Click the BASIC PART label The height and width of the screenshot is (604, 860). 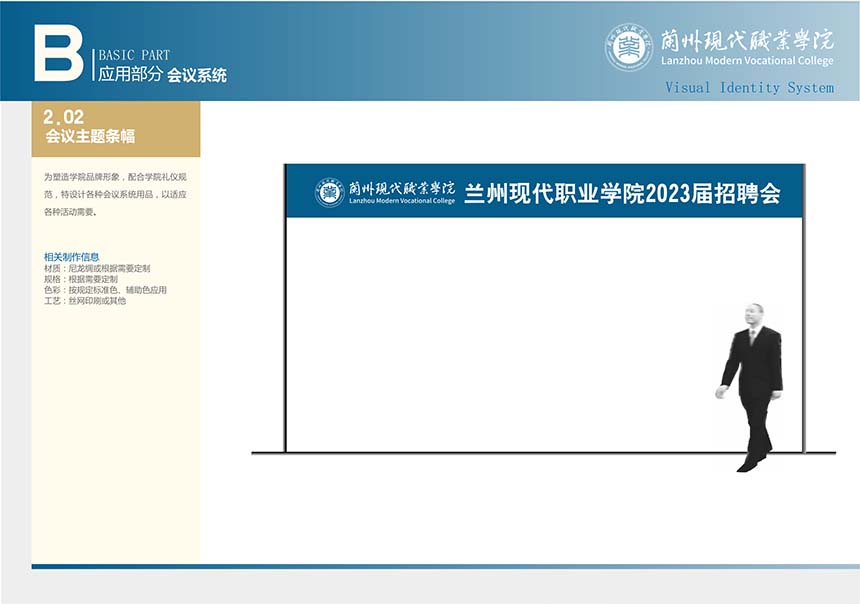point(134,55)
